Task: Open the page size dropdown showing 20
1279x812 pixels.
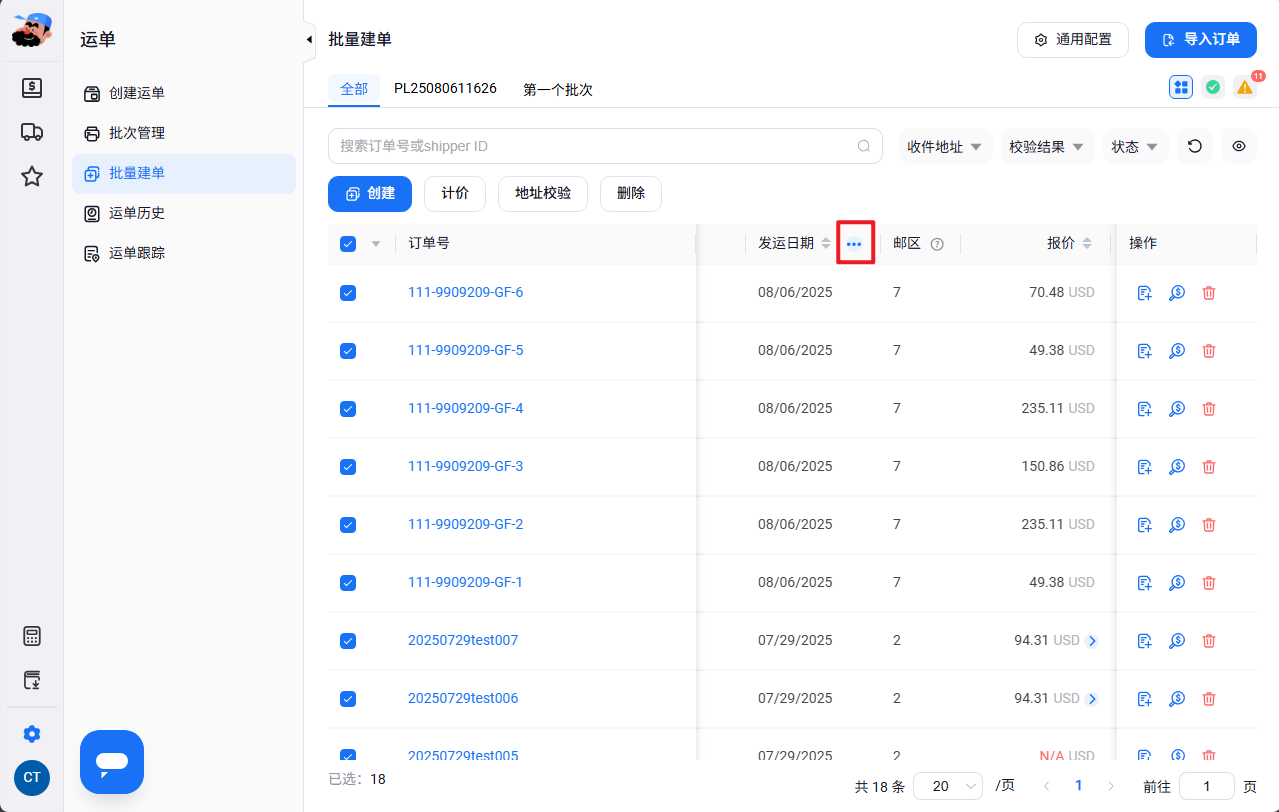Action: pyautogui.click(x=948, y=786)
